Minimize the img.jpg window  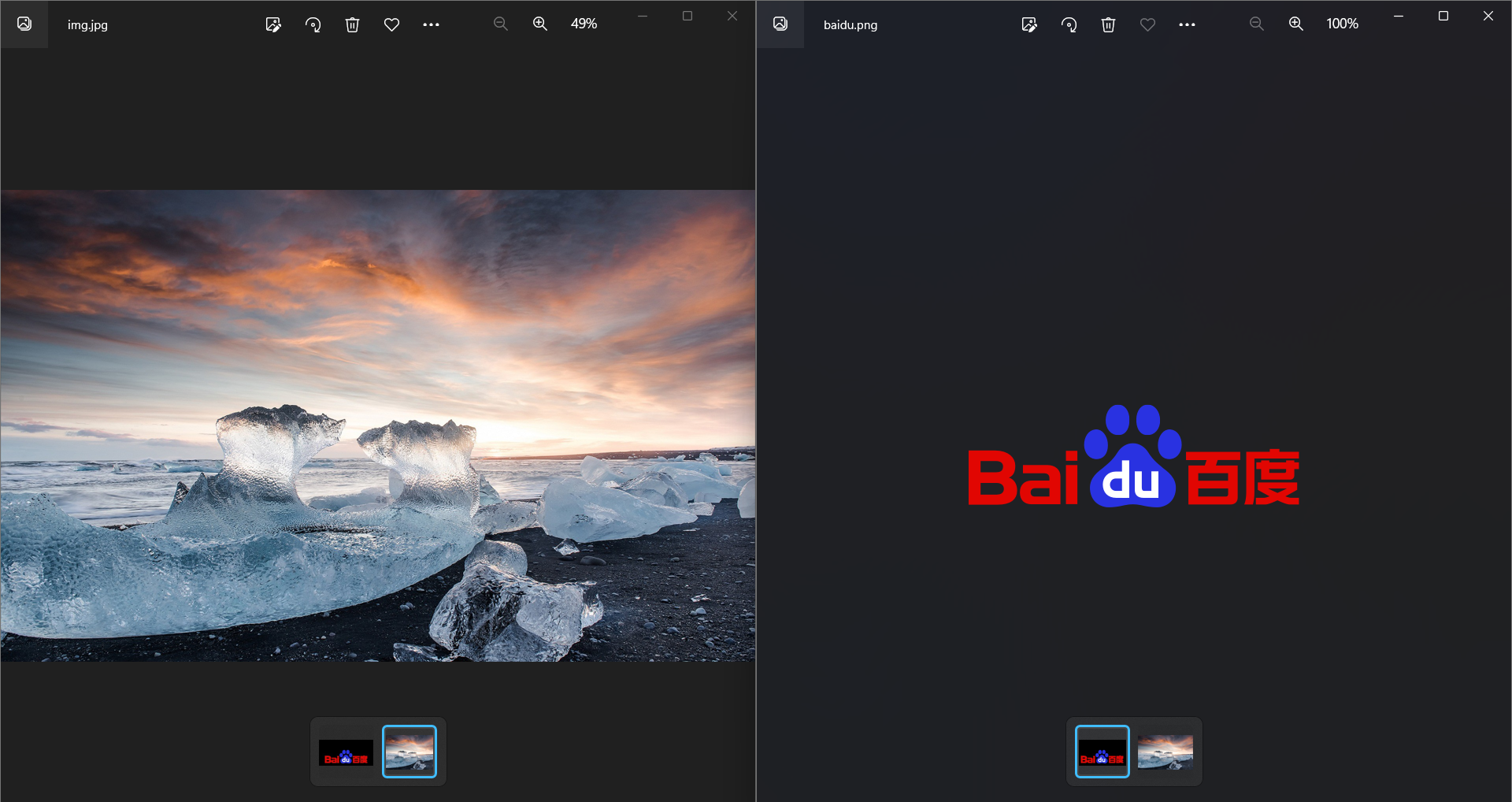(643, 16)
